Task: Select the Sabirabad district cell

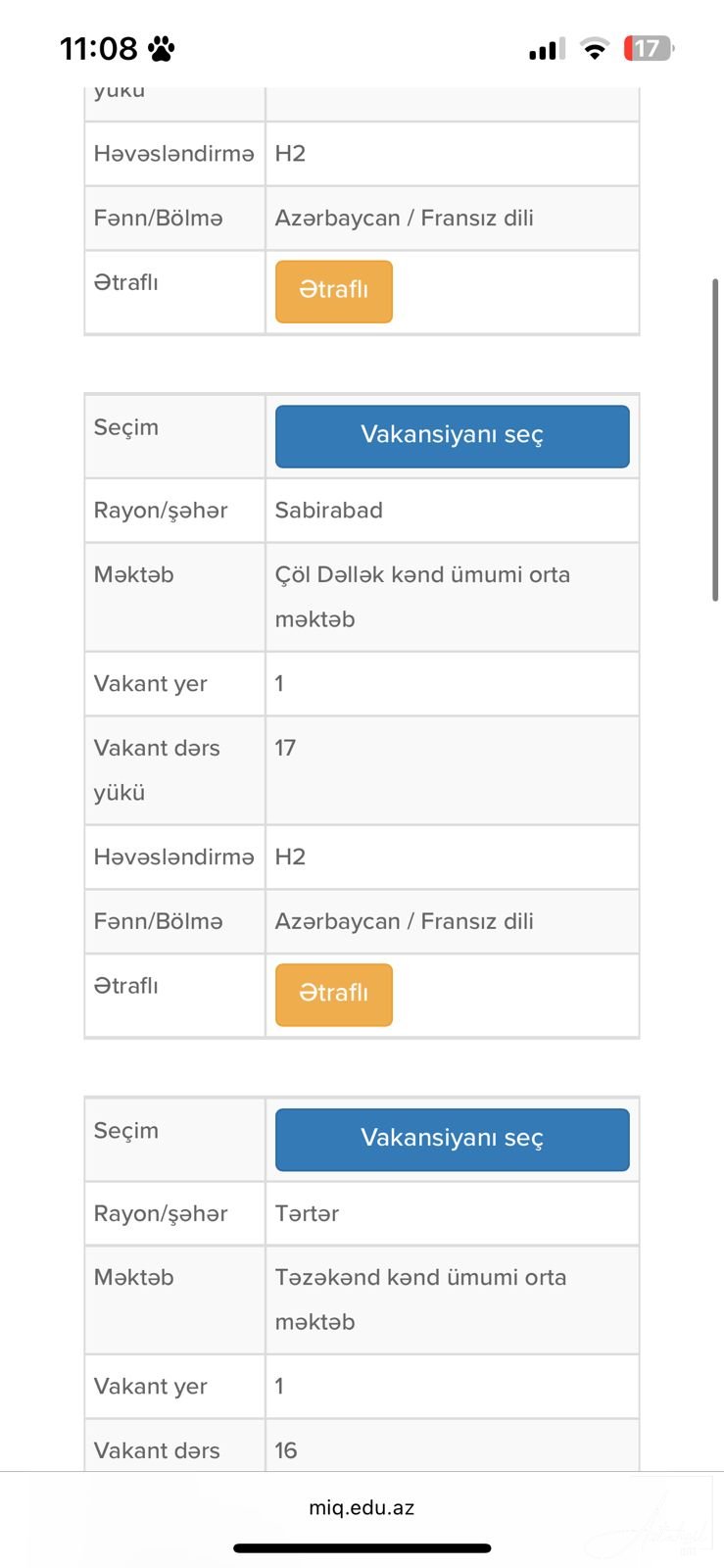Action: 329,511
